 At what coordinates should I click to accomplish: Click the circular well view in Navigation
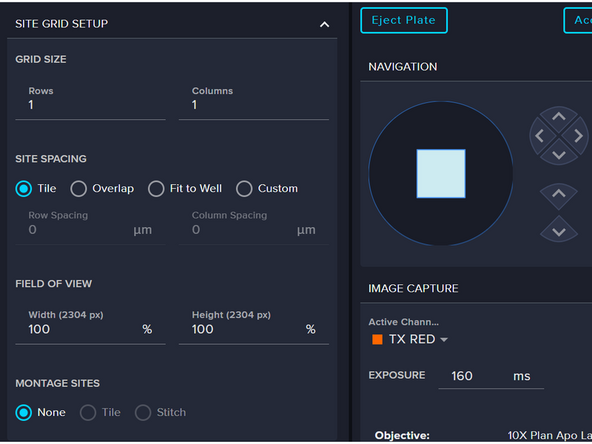coord(441,174)
